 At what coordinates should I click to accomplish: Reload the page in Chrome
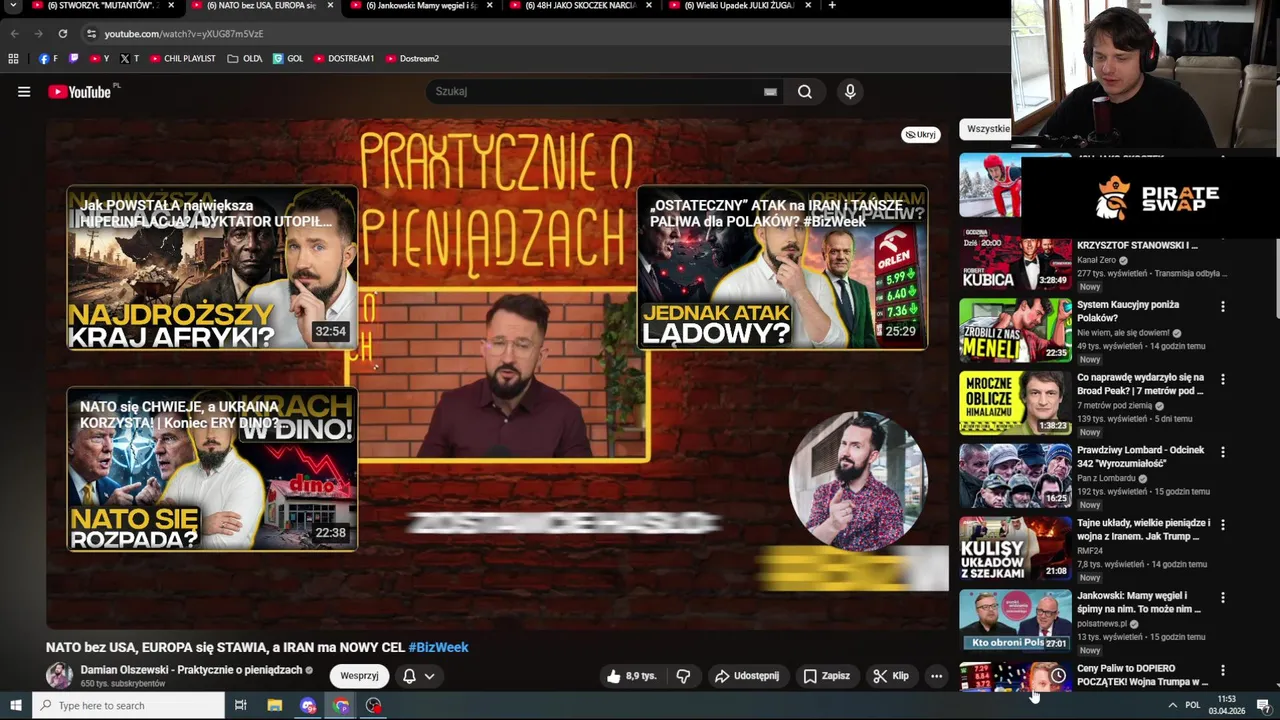click(x=62, y=34)
